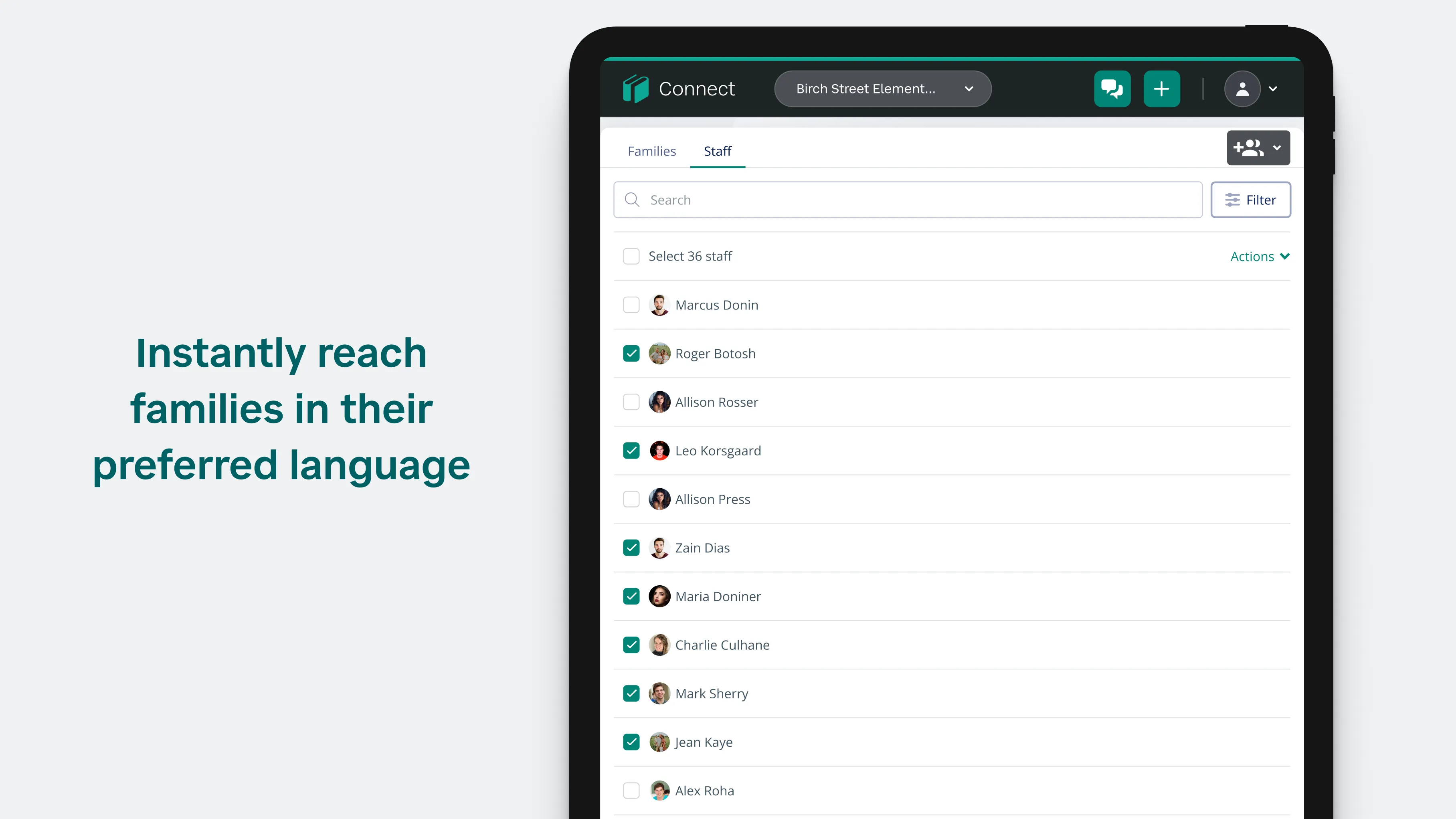
Task: Uncheck Leo Korsgaard's selected checkbox
Action: point(631,450)
